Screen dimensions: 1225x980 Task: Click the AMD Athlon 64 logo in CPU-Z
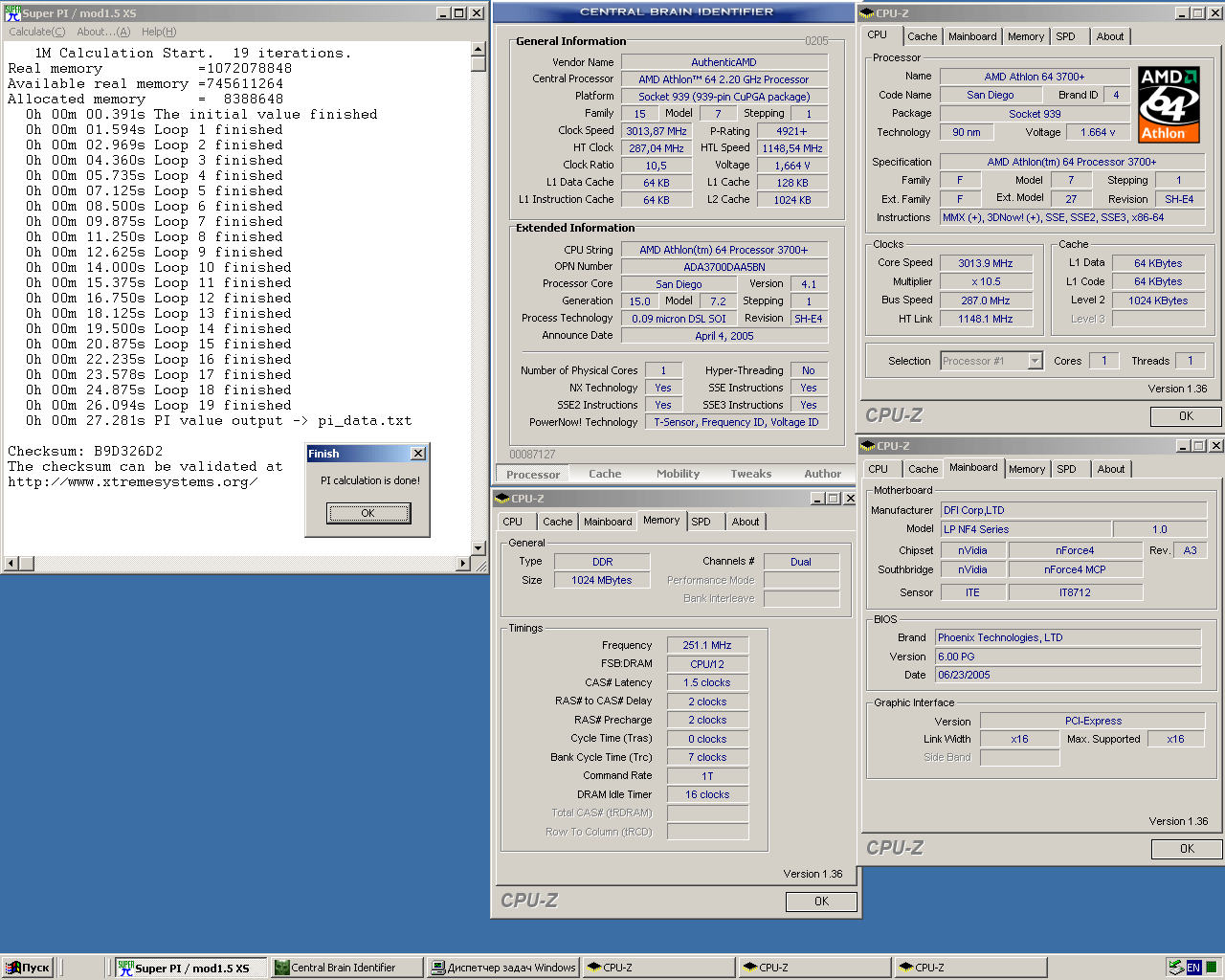1169,105
